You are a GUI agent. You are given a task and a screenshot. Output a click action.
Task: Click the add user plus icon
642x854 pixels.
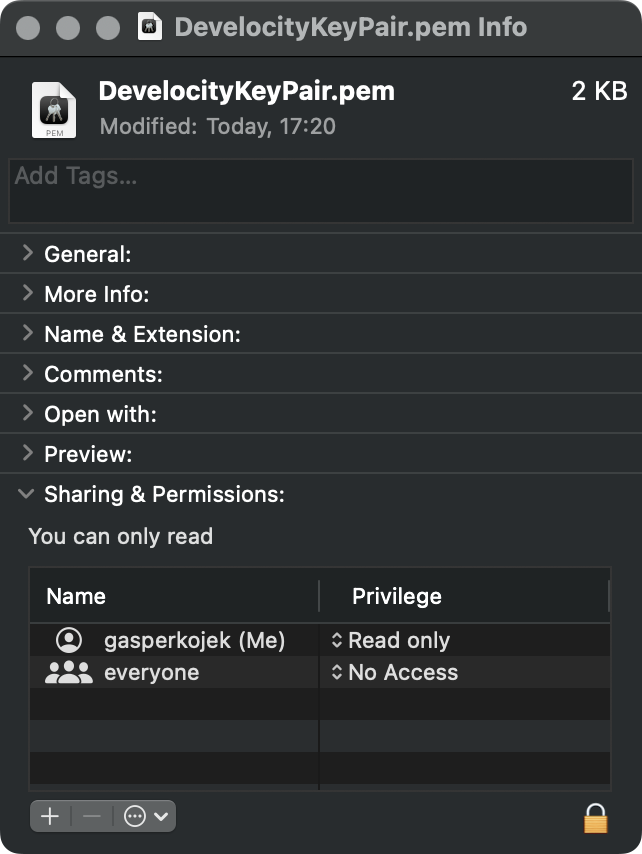(50, 816)
